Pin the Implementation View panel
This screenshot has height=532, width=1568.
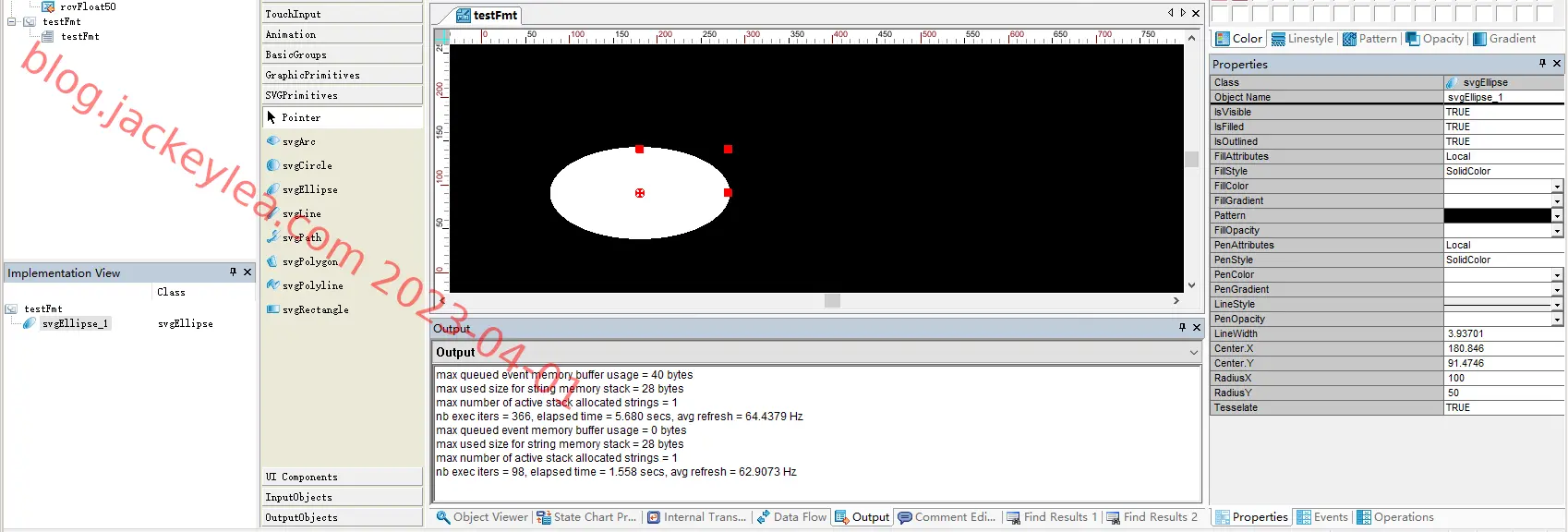coord(233,272)
